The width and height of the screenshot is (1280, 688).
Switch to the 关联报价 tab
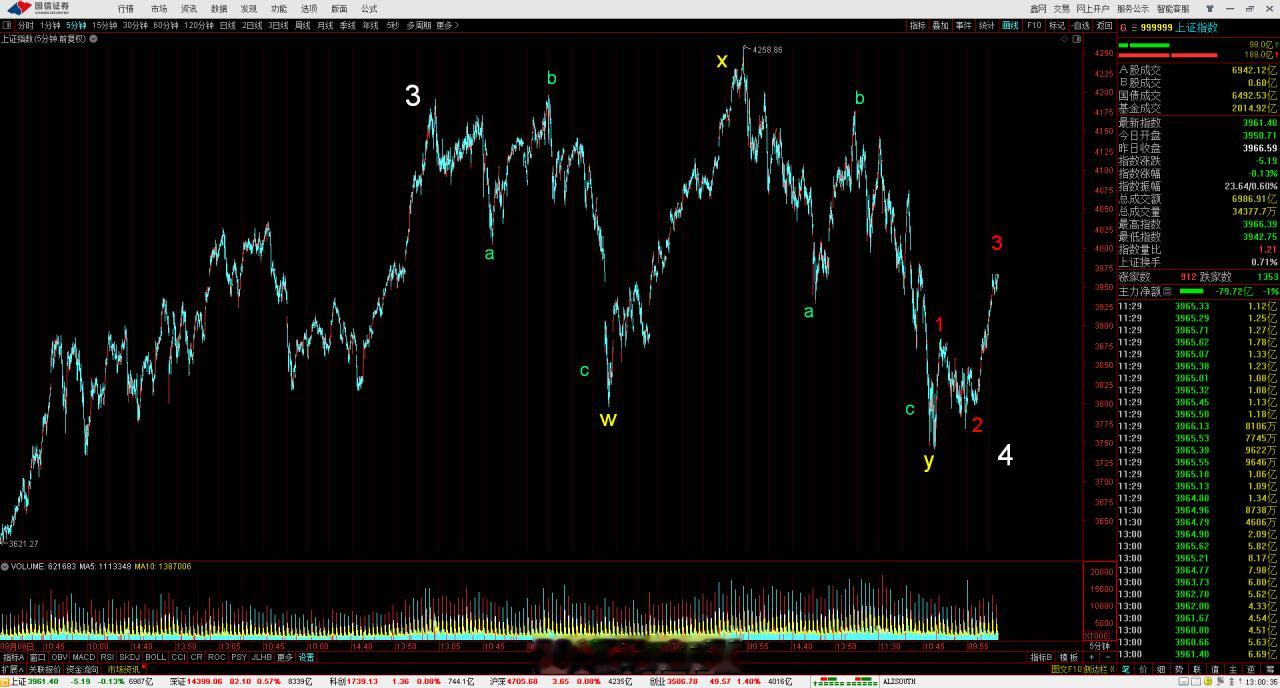pos(45,669)
